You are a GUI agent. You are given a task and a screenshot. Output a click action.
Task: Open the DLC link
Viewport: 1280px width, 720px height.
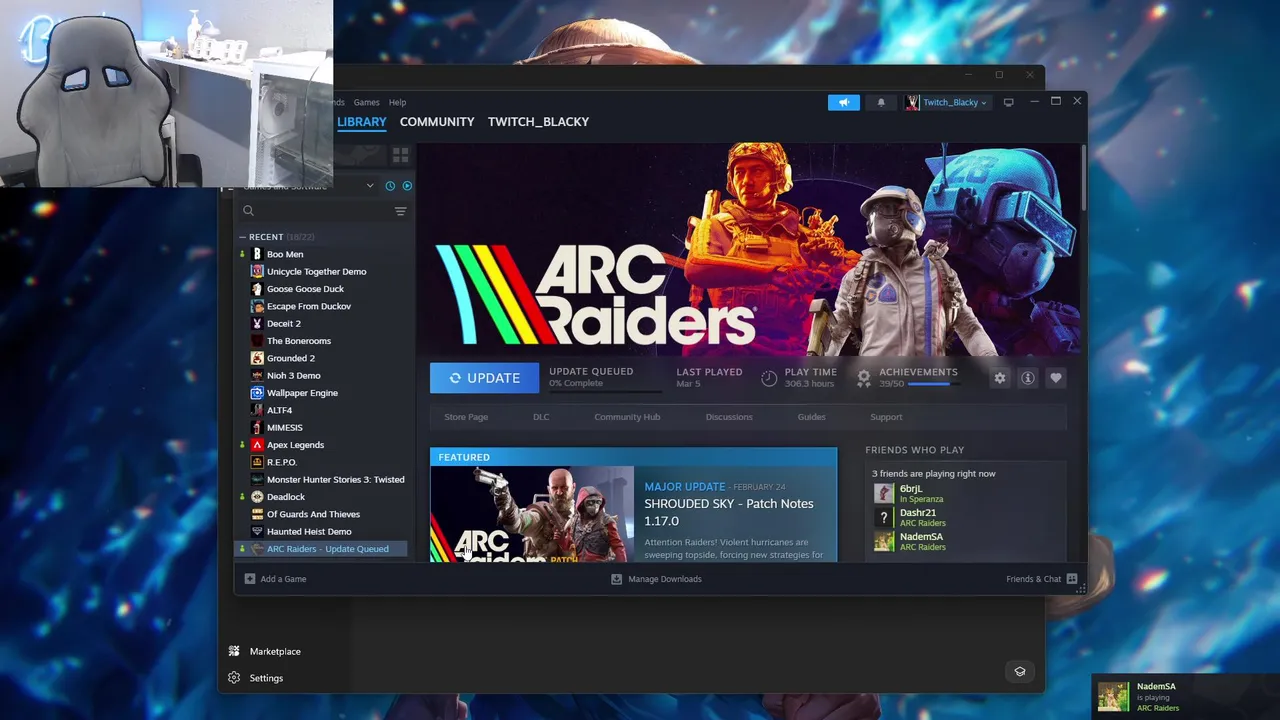pyautogui.click(x=541, y=417)
